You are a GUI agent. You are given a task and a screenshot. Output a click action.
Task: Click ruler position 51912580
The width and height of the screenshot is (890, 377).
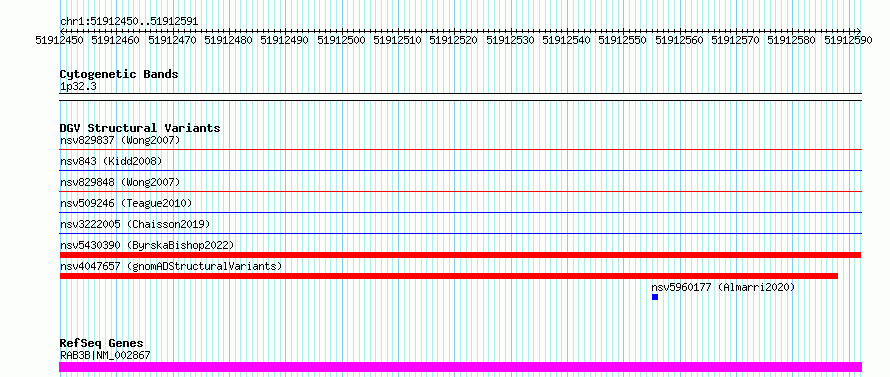coord(792,40)
